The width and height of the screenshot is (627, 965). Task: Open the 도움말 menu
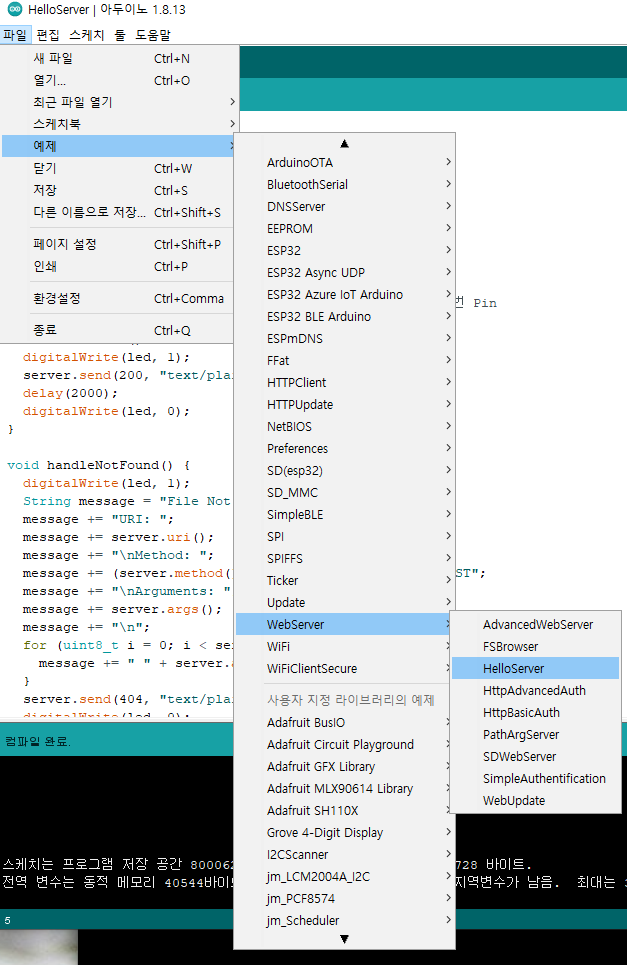click(x=153, y=34)
